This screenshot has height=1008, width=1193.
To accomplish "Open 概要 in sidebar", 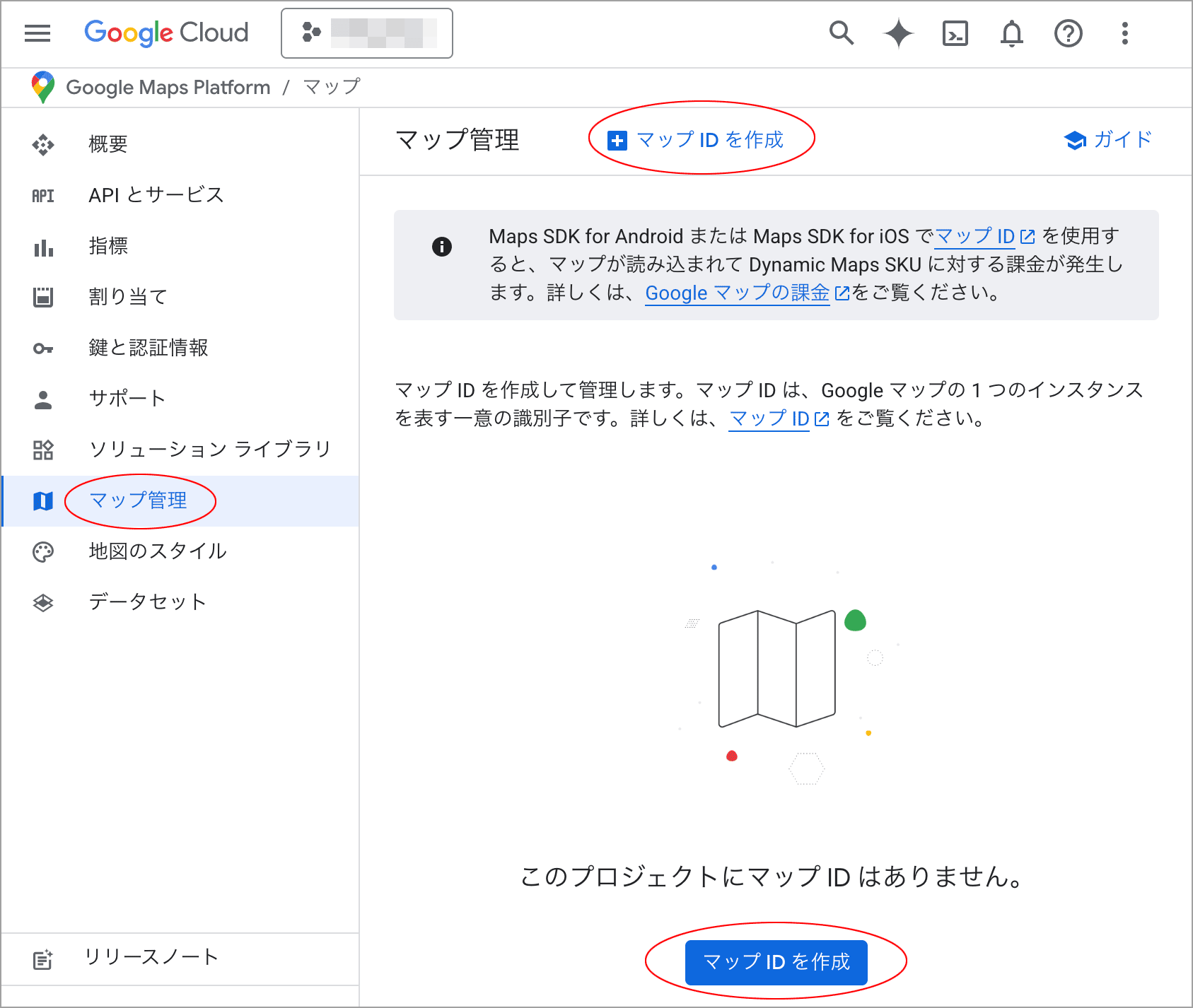I will pyautogui.click(x=108, y=144).
